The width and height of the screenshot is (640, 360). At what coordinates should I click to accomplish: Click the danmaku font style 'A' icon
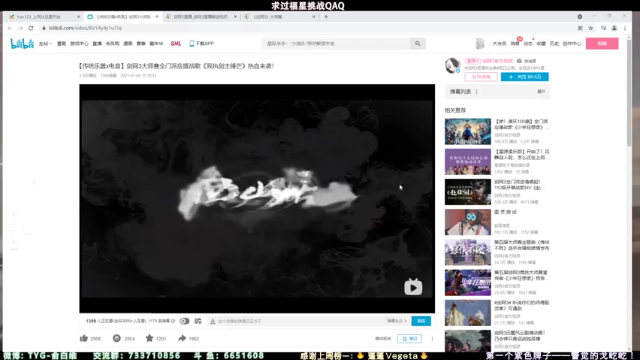coord(213,321)
